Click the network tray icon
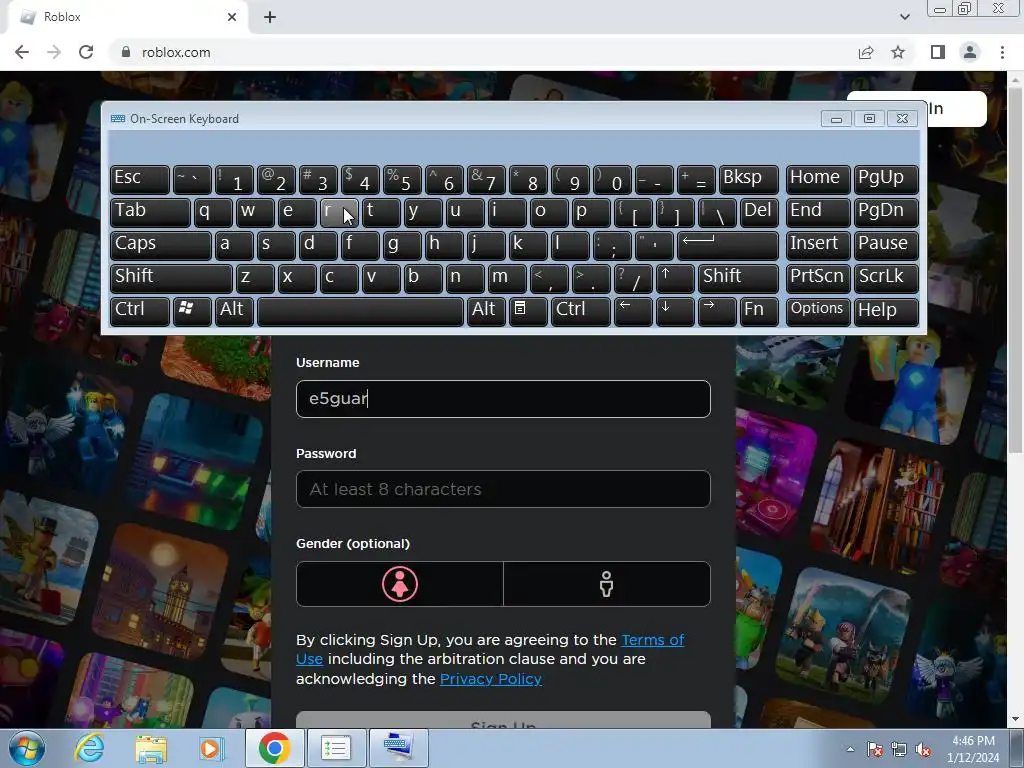1024x768 pixels. pyautogui.click(x=899, y=750)
